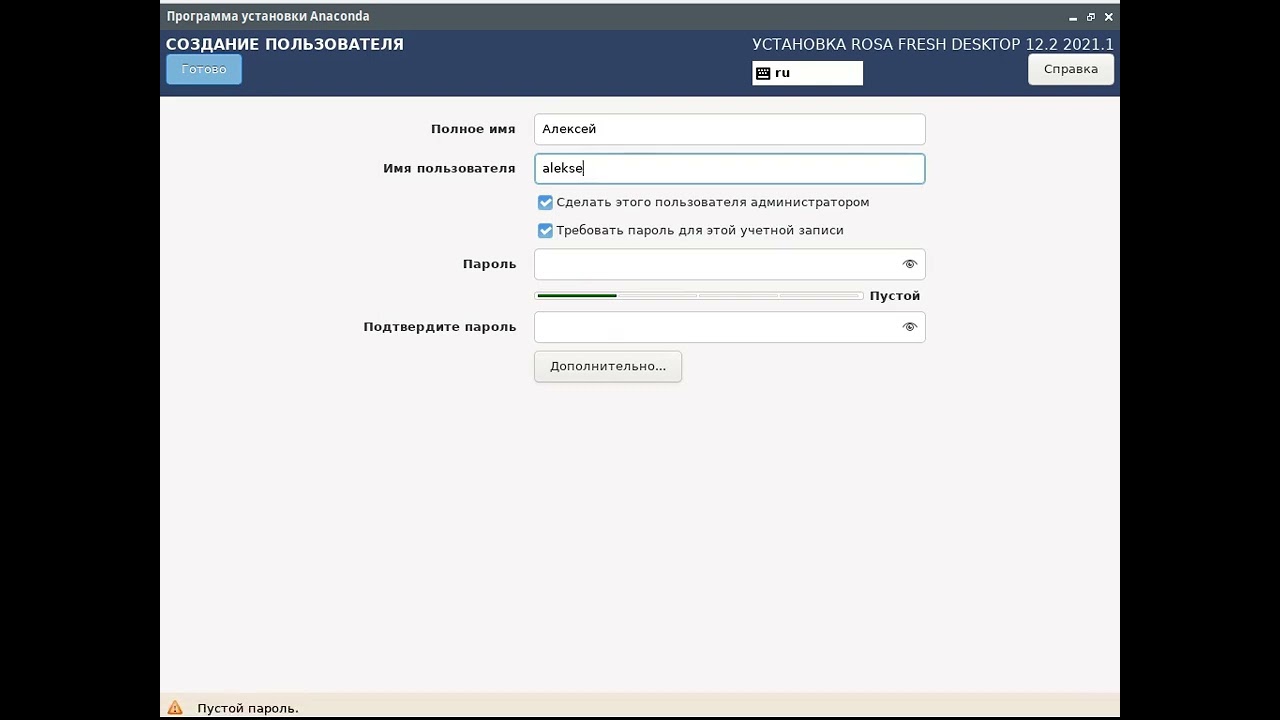Click the 'Пустой' strength label
1280x720 pixels.
coord(895,296)
